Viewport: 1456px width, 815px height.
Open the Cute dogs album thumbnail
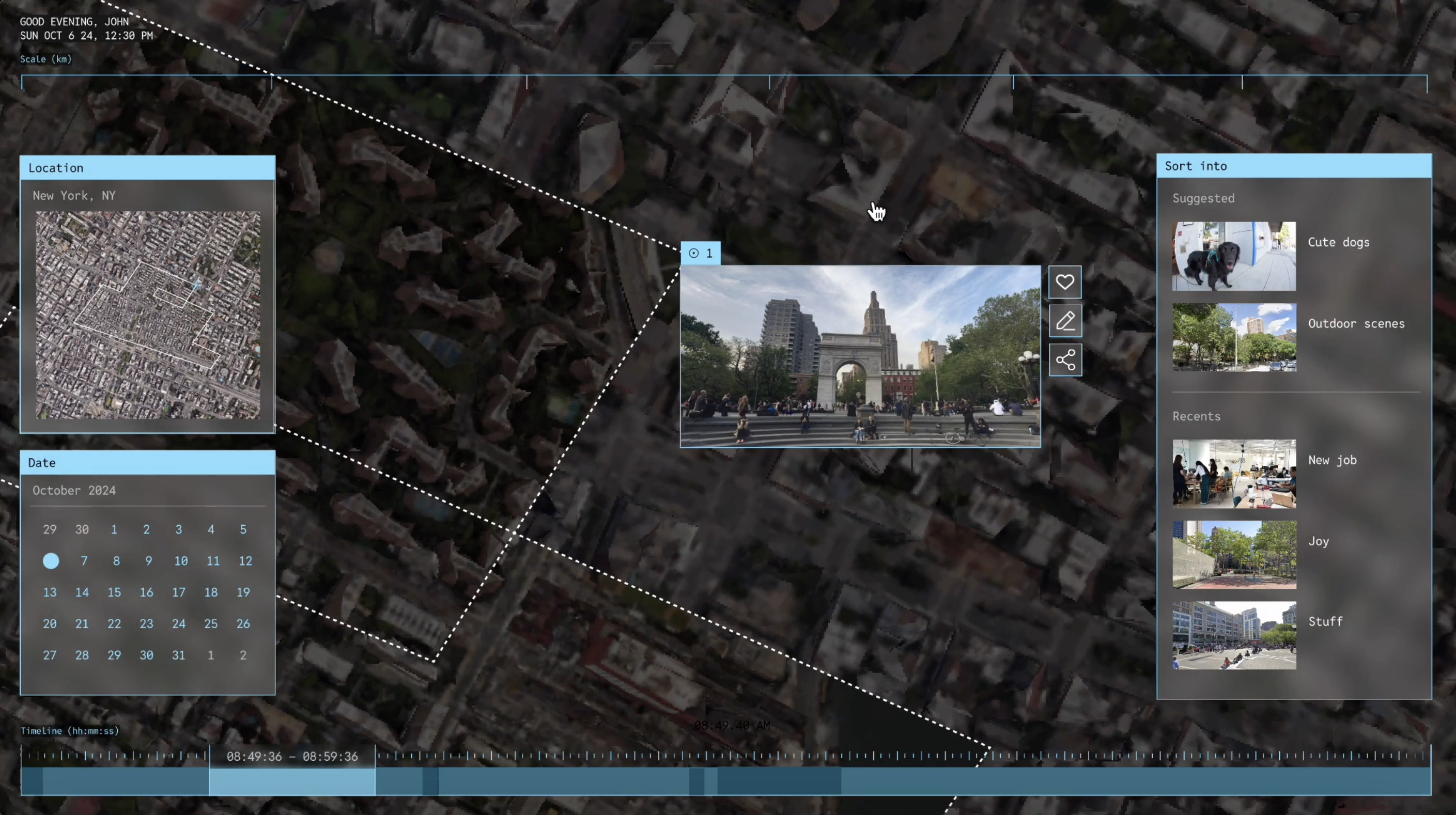(x=1234, y=256)
